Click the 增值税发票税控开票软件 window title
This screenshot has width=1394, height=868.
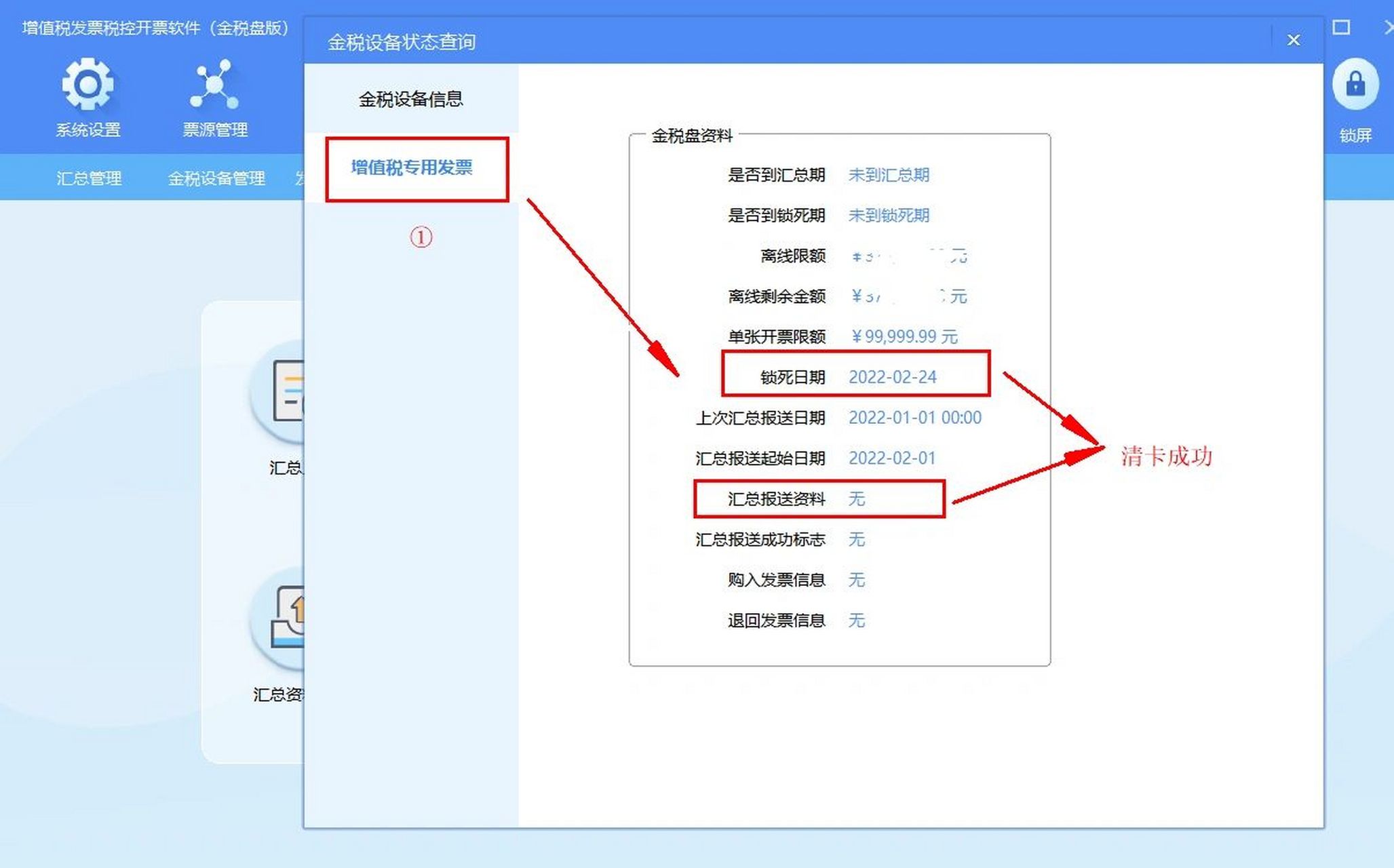point(155,28)
